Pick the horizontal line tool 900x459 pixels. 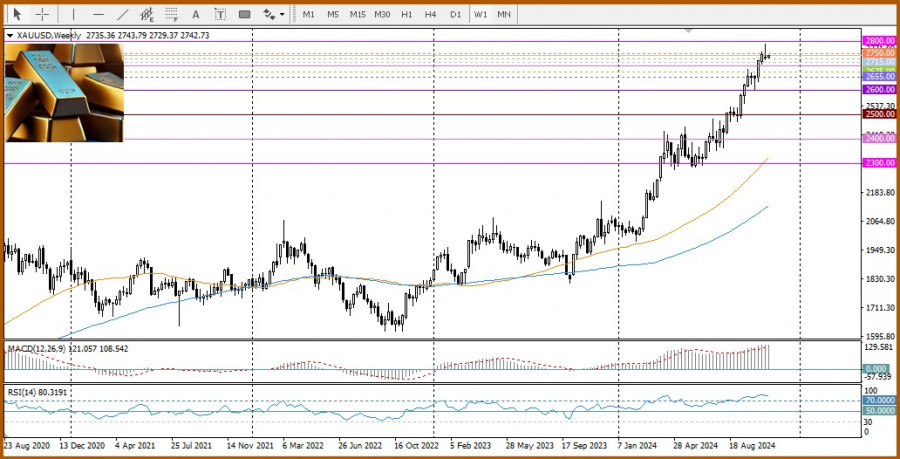98,14
